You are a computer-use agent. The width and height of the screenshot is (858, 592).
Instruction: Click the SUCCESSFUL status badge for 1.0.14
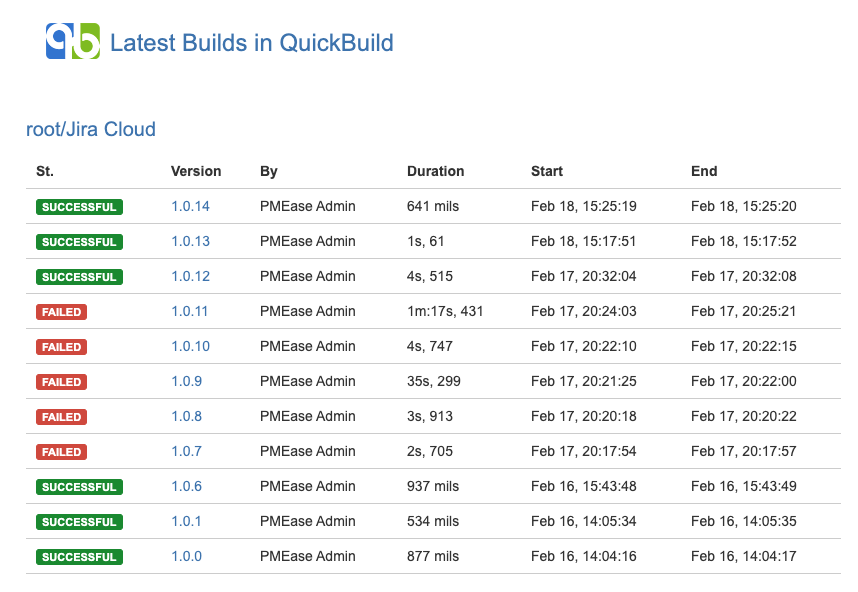[79, 207]
